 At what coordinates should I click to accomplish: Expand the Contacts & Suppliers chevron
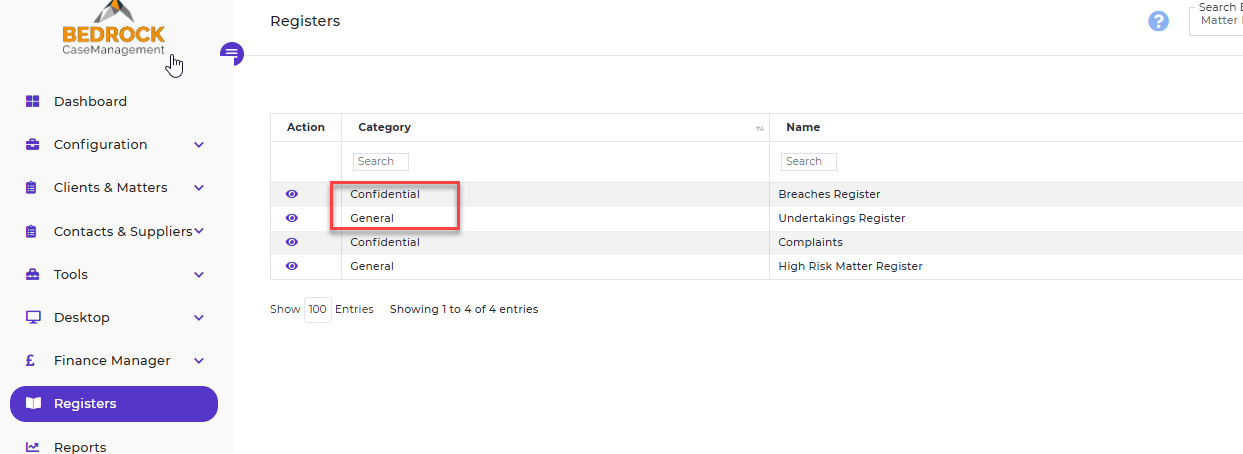point(199,231)
